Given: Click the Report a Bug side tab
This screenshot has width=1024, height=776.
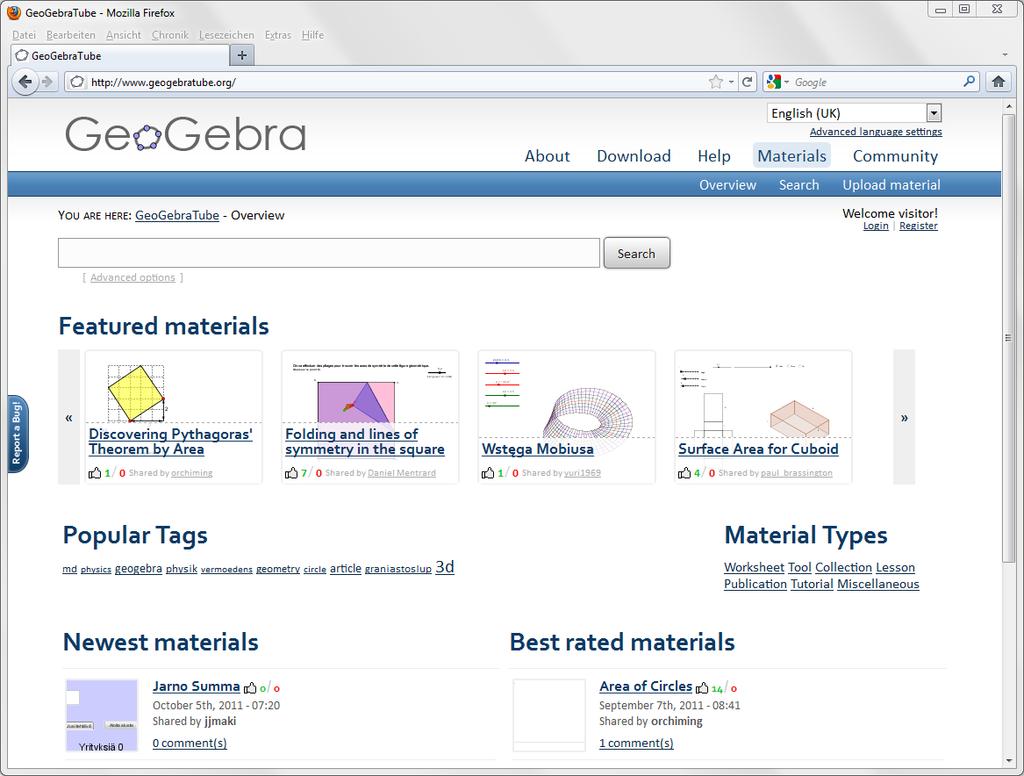Looking at the screenshot, I should 17,434.
